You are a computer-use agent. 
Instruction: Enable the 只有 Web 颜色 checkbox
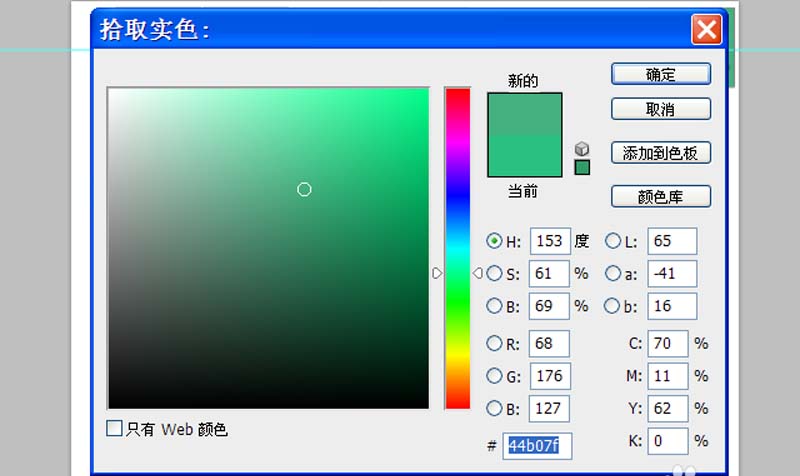click(114, 428)
